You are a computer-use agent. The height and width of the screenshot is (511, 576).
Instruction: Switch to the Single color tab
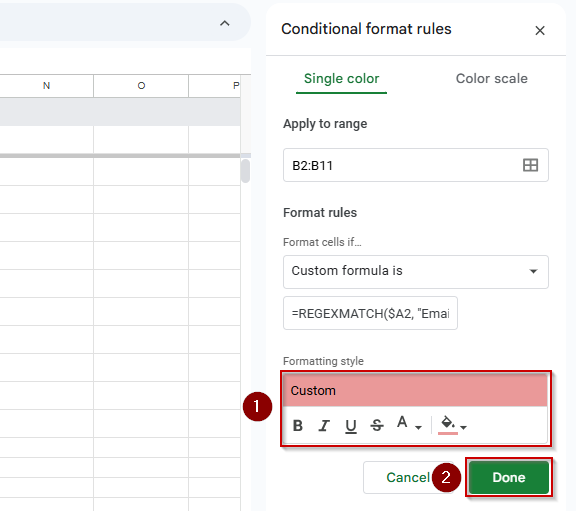(x=341, y=79)
